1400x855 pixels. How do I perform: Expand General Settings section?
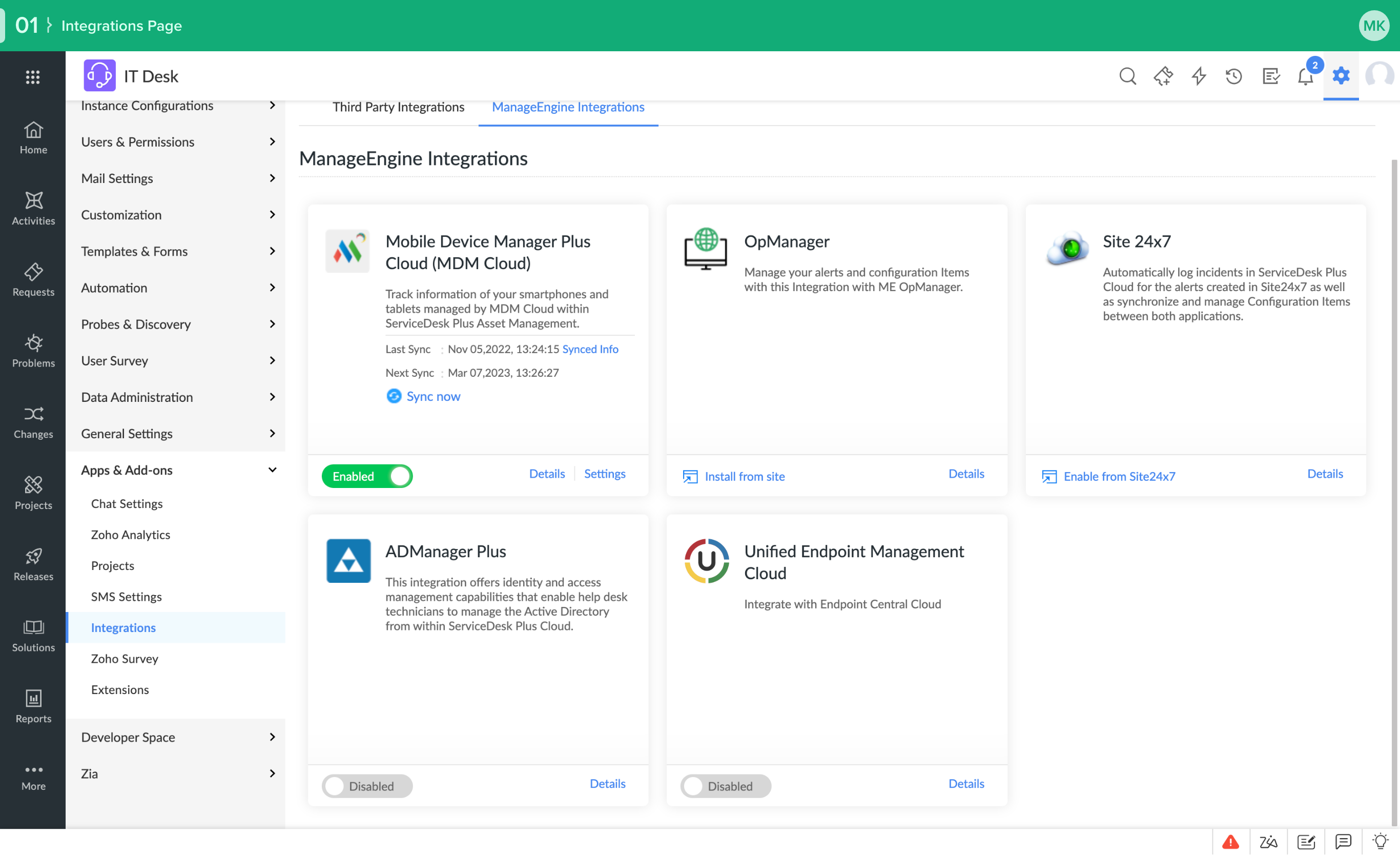point(176,434)
